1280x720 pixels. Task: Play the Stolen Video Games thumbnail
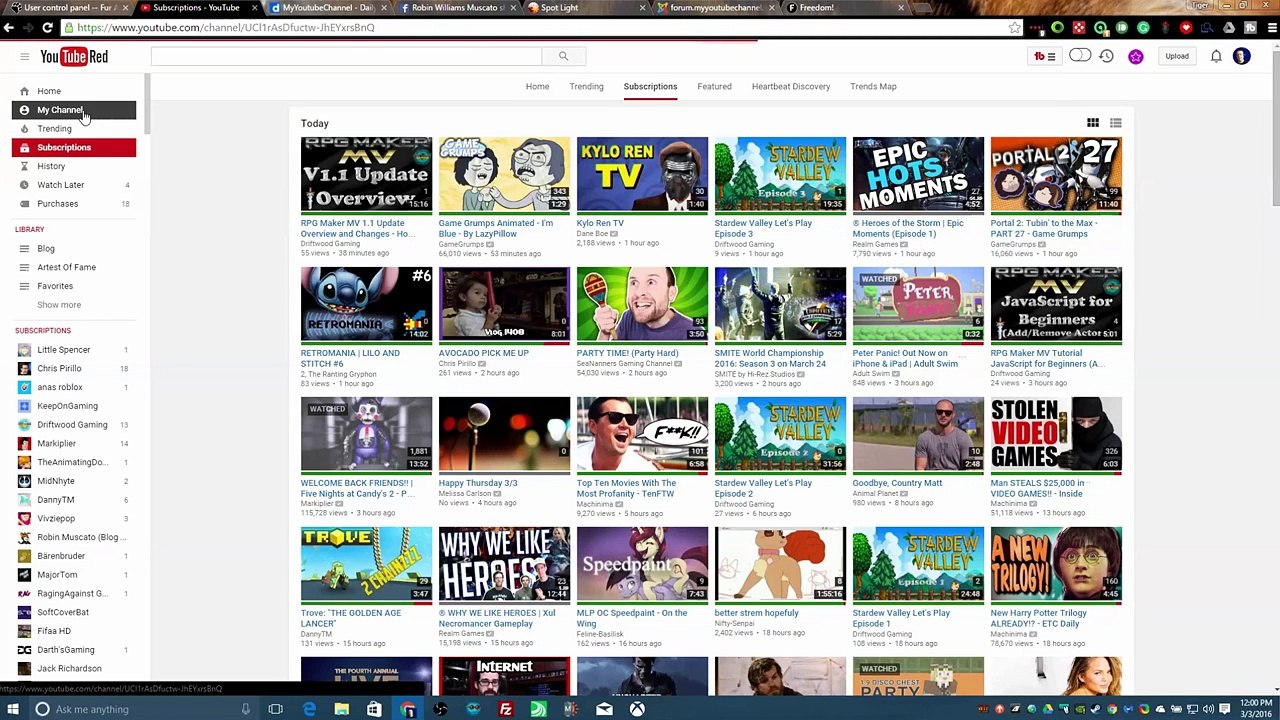pos(1056,435)
